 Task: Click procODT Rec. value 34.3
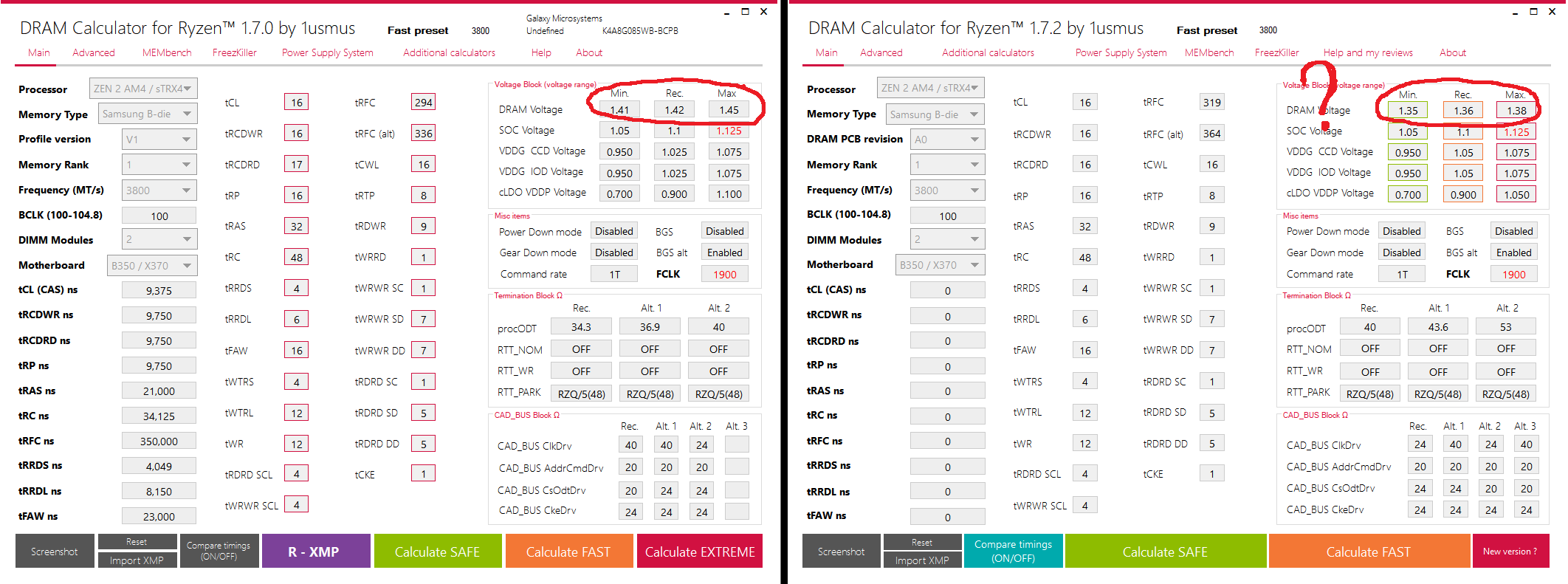[581, 326]
